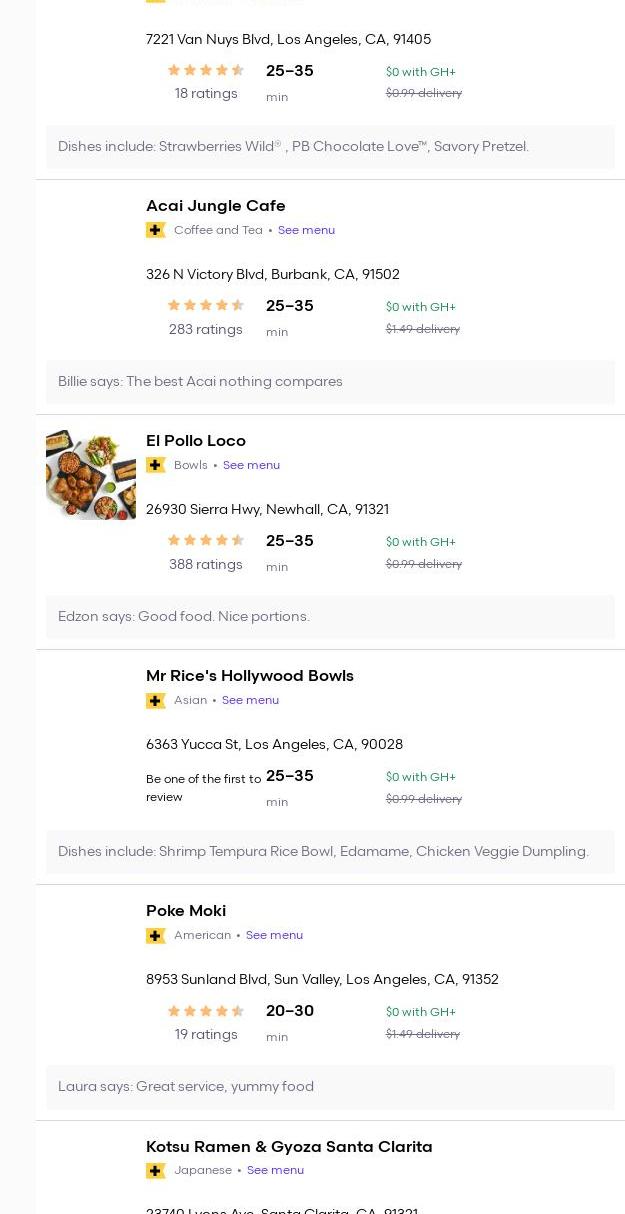This screenshot has height=1214, width=625.
Task: See menu for Kotsu Ramen & Gyoza
Action: coord(275,1170)
